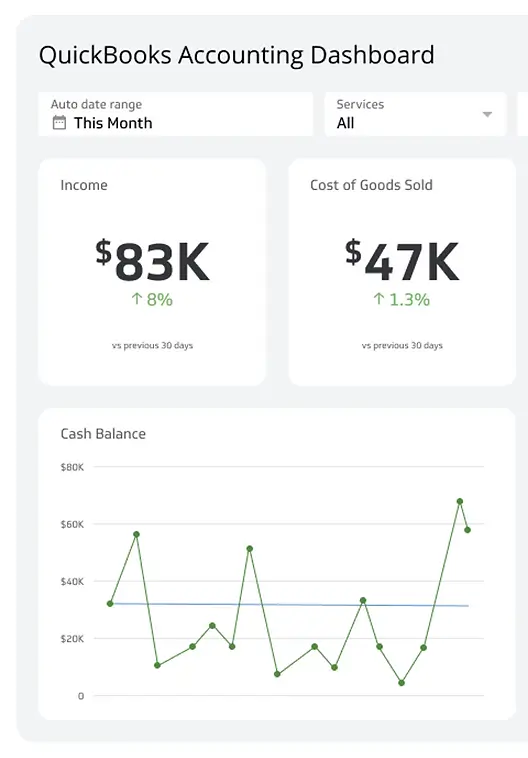Click the $60K axis label
This screenshot has width=528, height=758.
point(72,524)
